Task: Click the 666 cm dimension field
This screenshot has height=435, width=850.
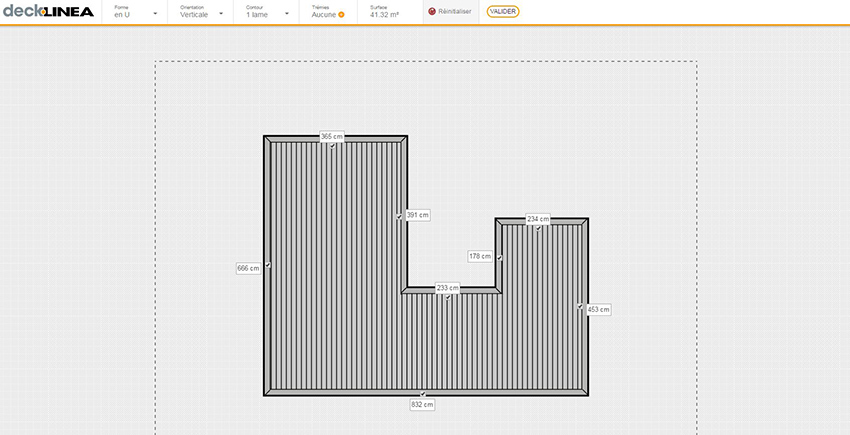Action: tap(248, 268)
